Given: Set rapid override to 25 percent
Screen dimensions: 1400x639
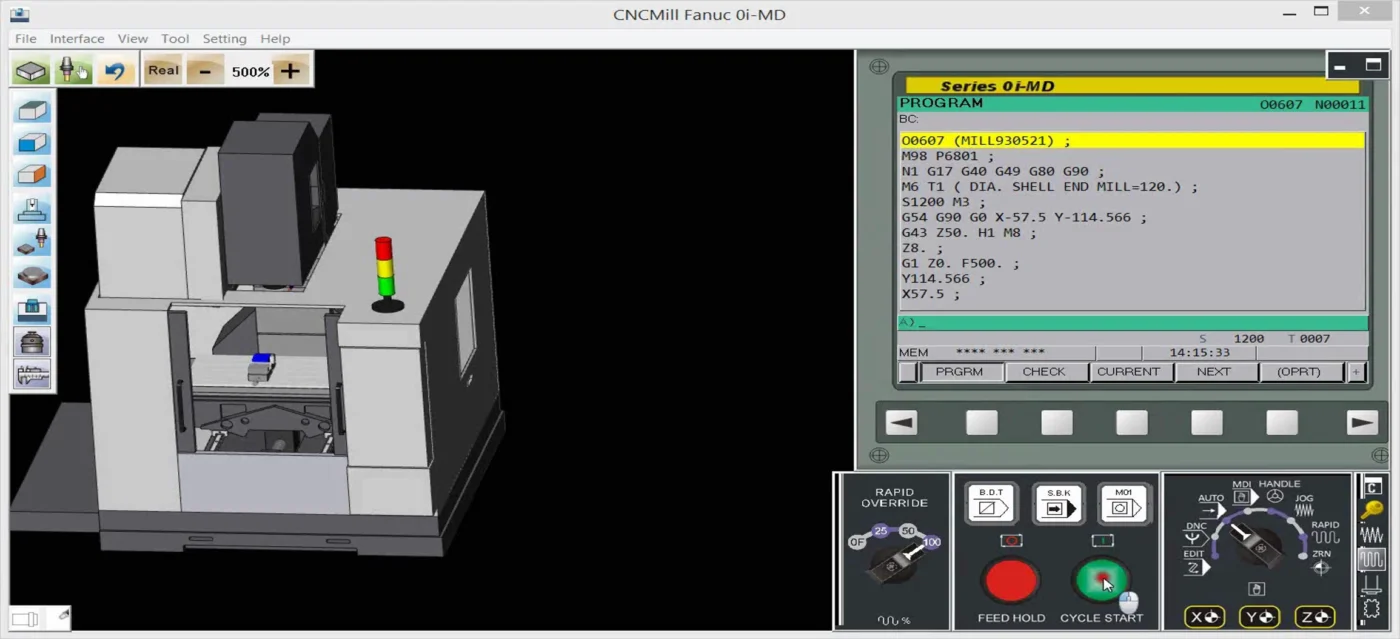Looking at the screenshot, I should tap(880, 531).
